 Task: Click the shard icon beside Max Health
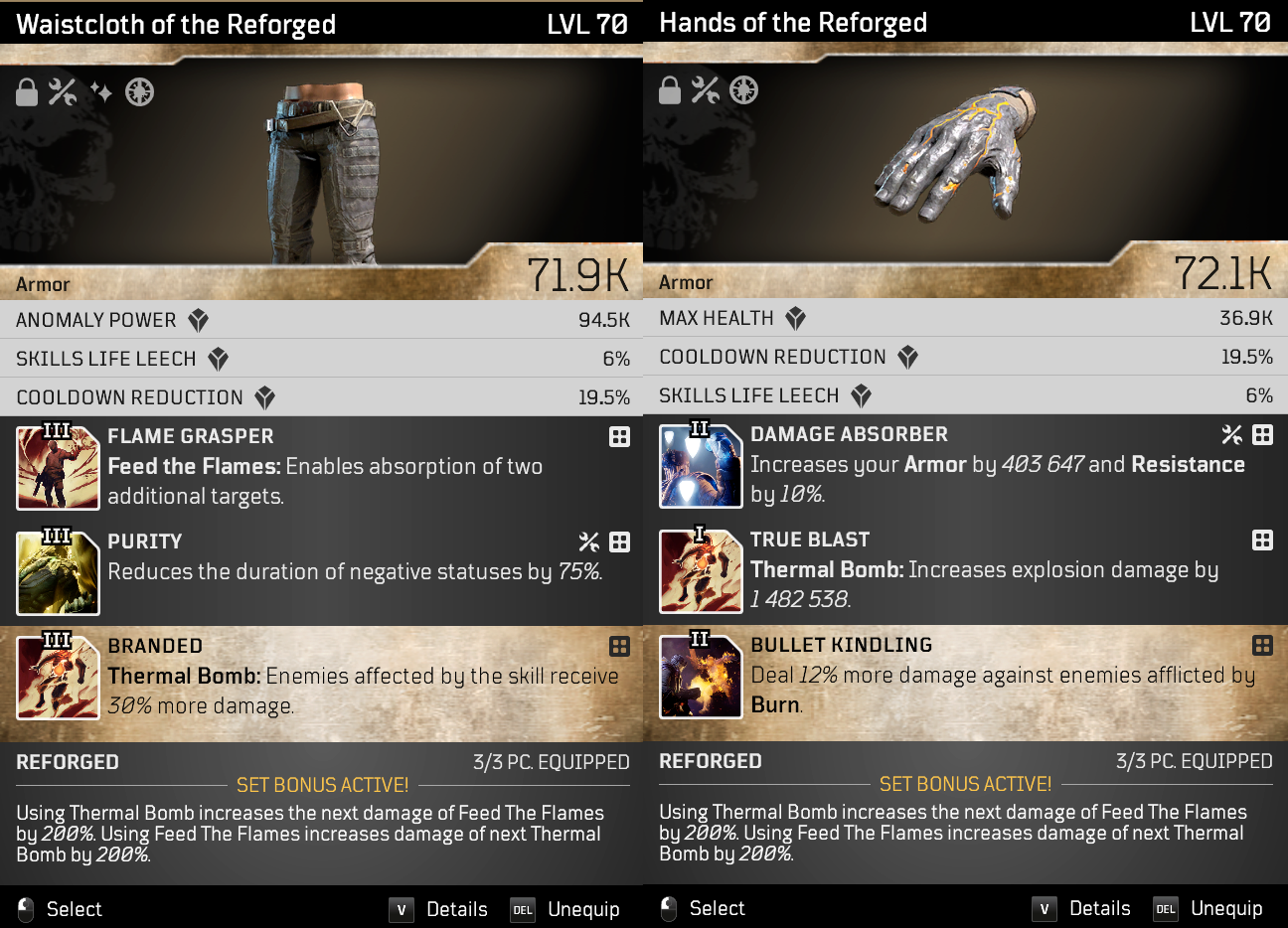pos(795,318)
